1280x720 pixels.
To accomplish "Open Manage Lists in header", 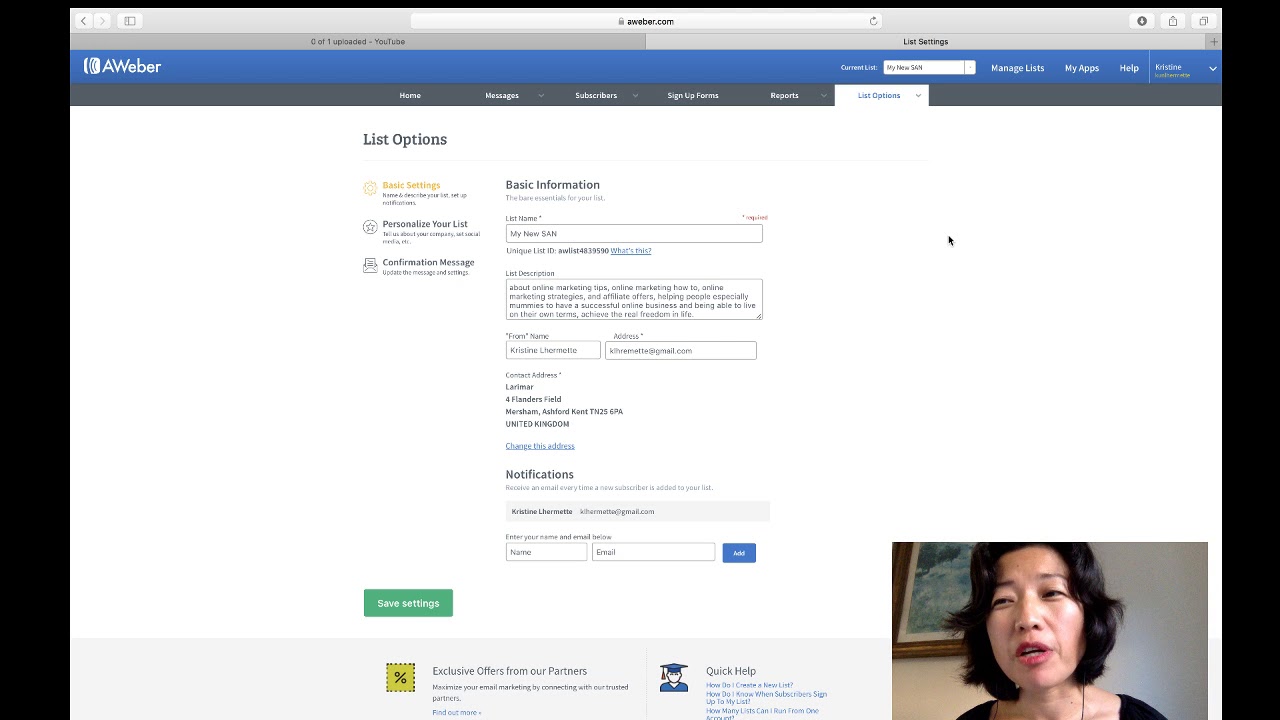I will point(1017,68).
